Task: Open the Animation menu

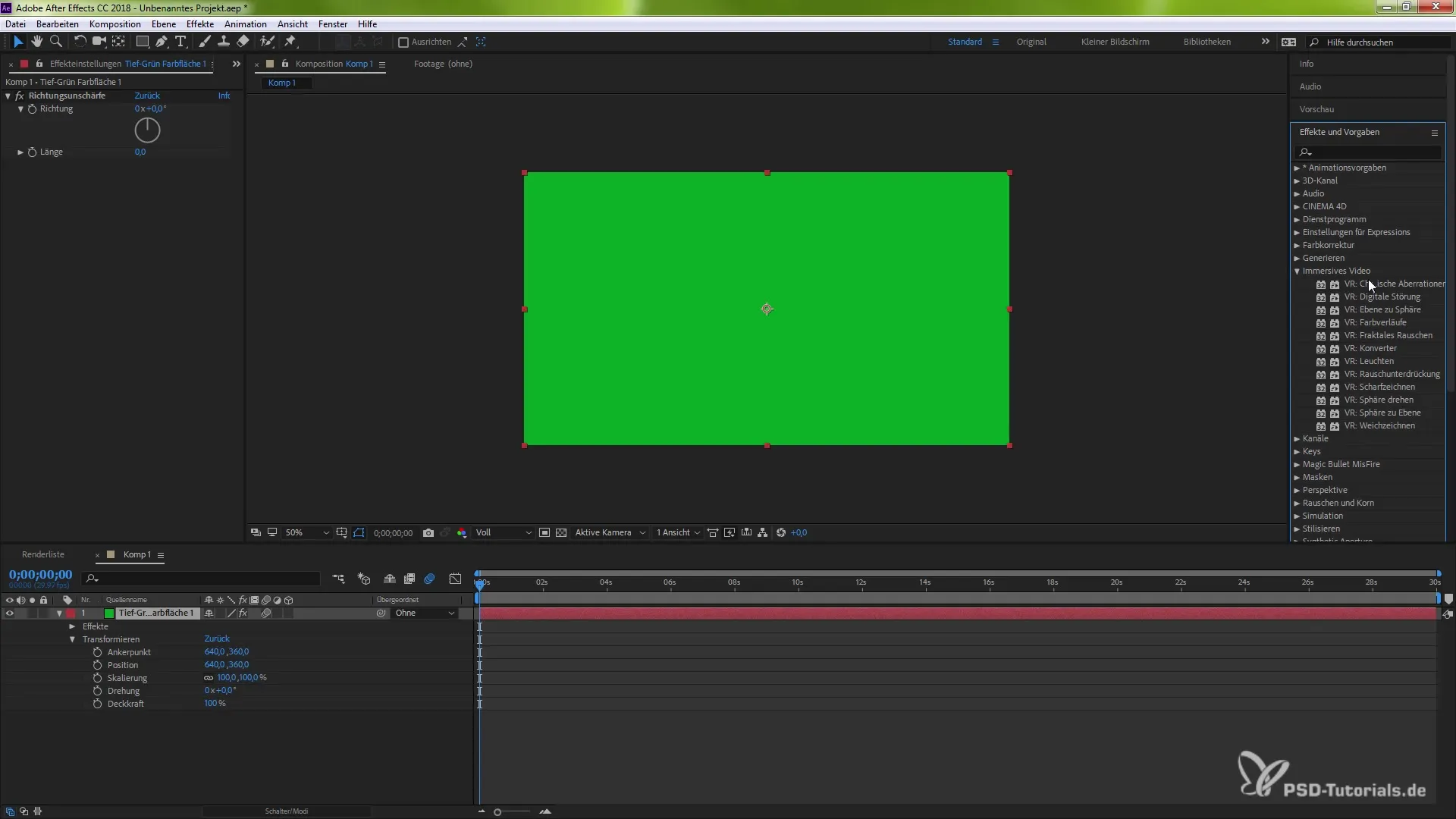Action: [x=245, y=24]
